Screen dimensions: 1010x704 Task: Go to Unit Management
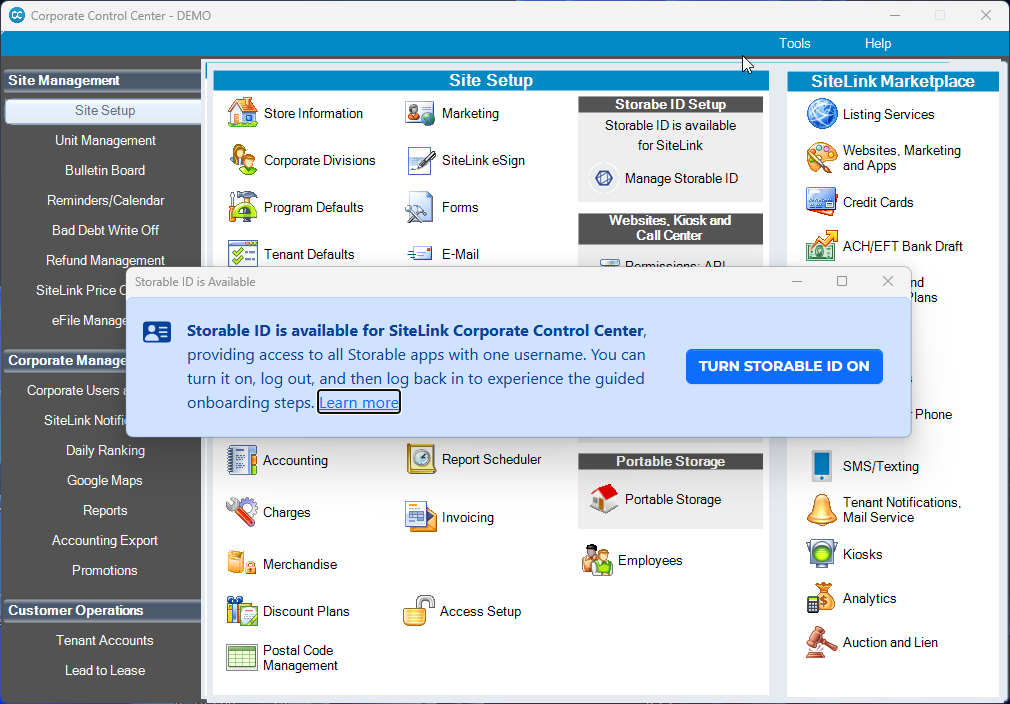(x=105, y=140)
